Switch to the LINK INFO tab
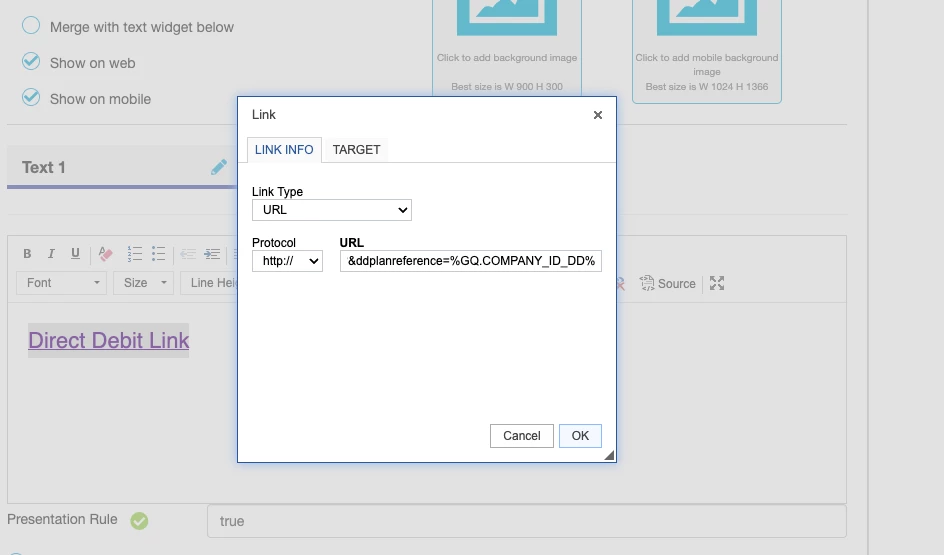The width and height of the screenshot is (944, 555). pyautogui.click(x=284, y=150)
